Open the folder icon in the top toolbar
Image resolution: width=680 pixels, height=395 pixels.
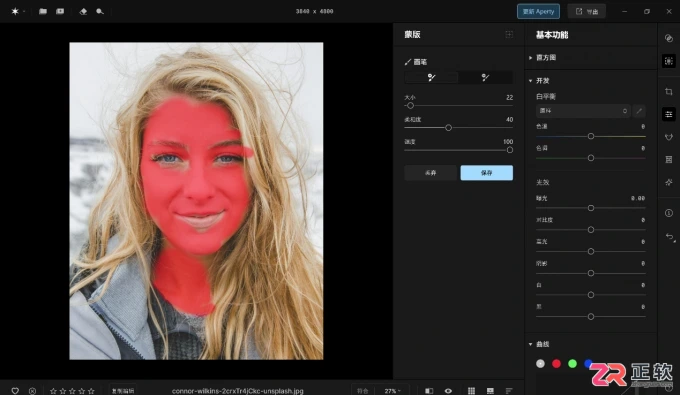pos(42,11)
